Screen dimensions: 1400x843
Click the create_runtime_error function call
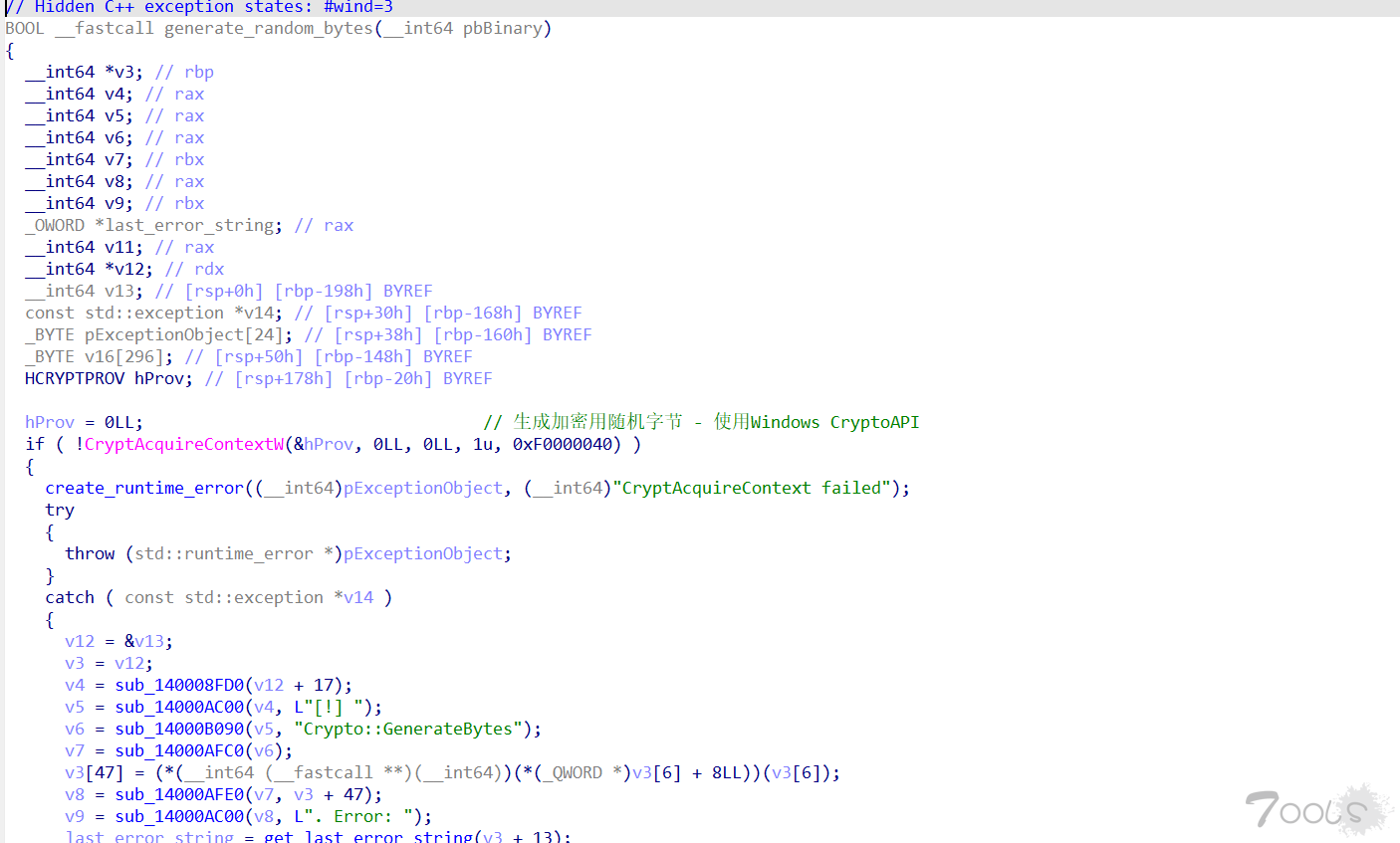click(144, 488)
